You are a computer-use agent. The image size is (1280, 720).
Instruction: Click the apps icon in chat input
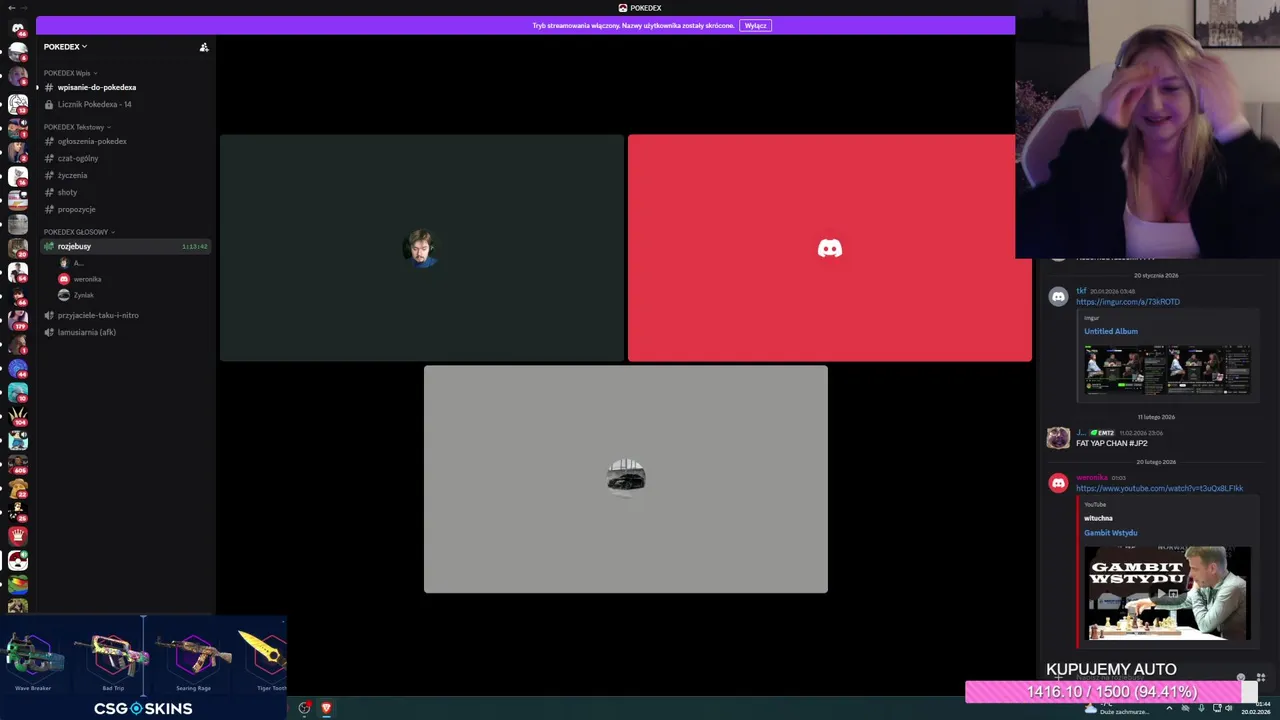pos(1260,678)
